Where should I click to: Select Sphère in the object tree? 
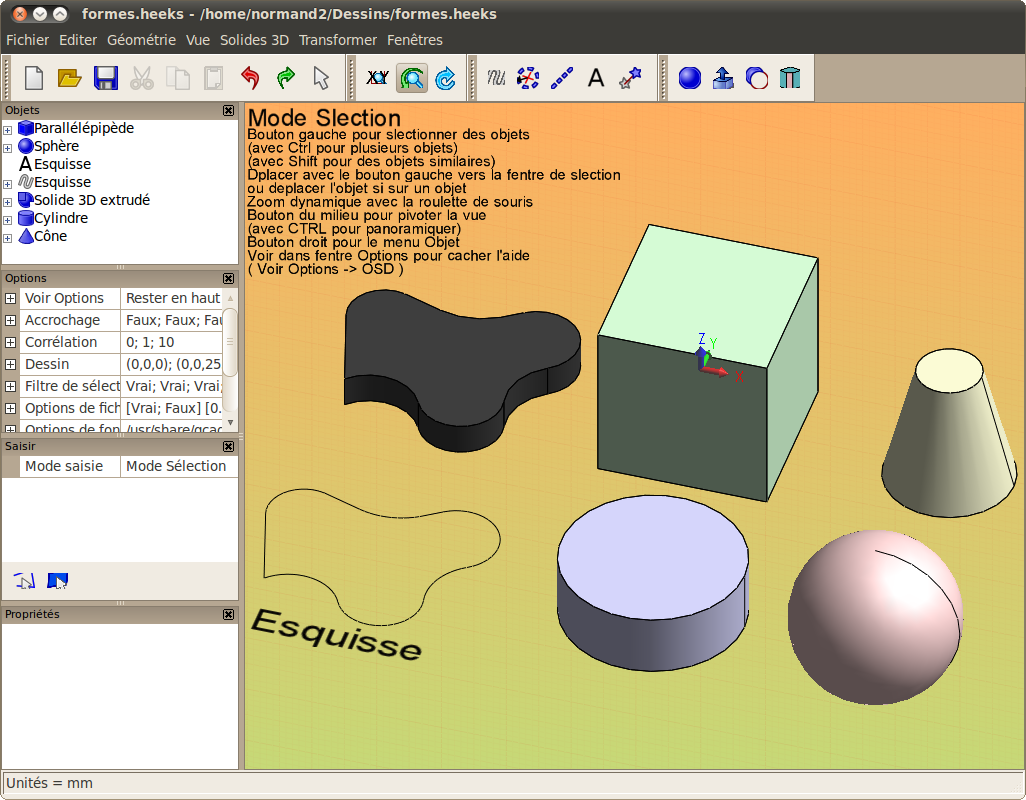[x=56, y=146]
